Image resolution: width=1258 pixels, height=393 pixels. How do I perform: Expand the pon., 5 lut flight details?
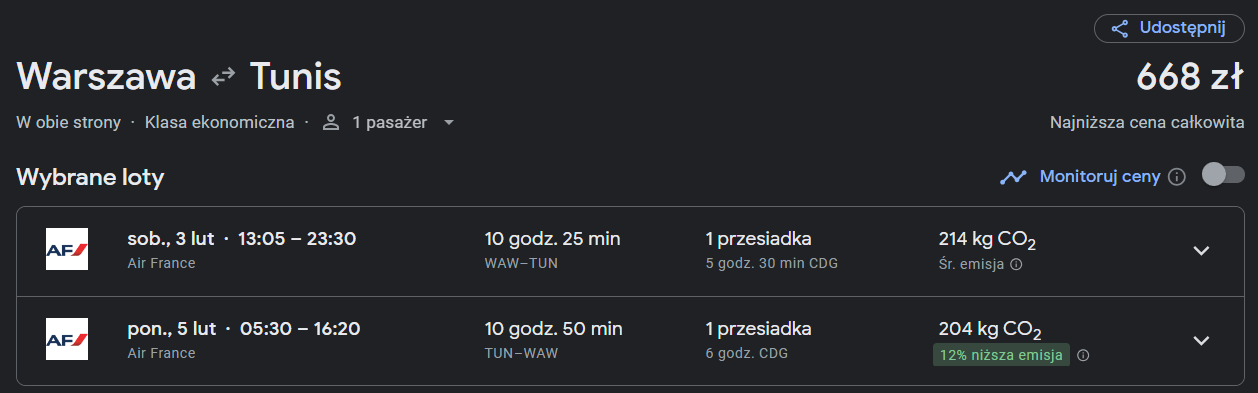[1202, 340]
